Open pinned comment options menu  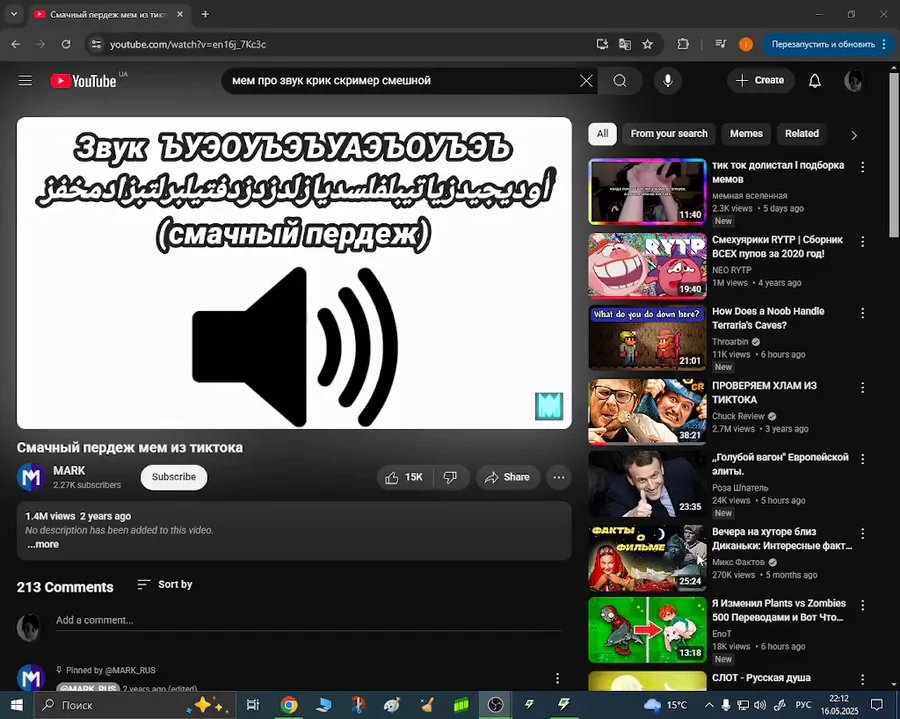[x=557, y=679]
